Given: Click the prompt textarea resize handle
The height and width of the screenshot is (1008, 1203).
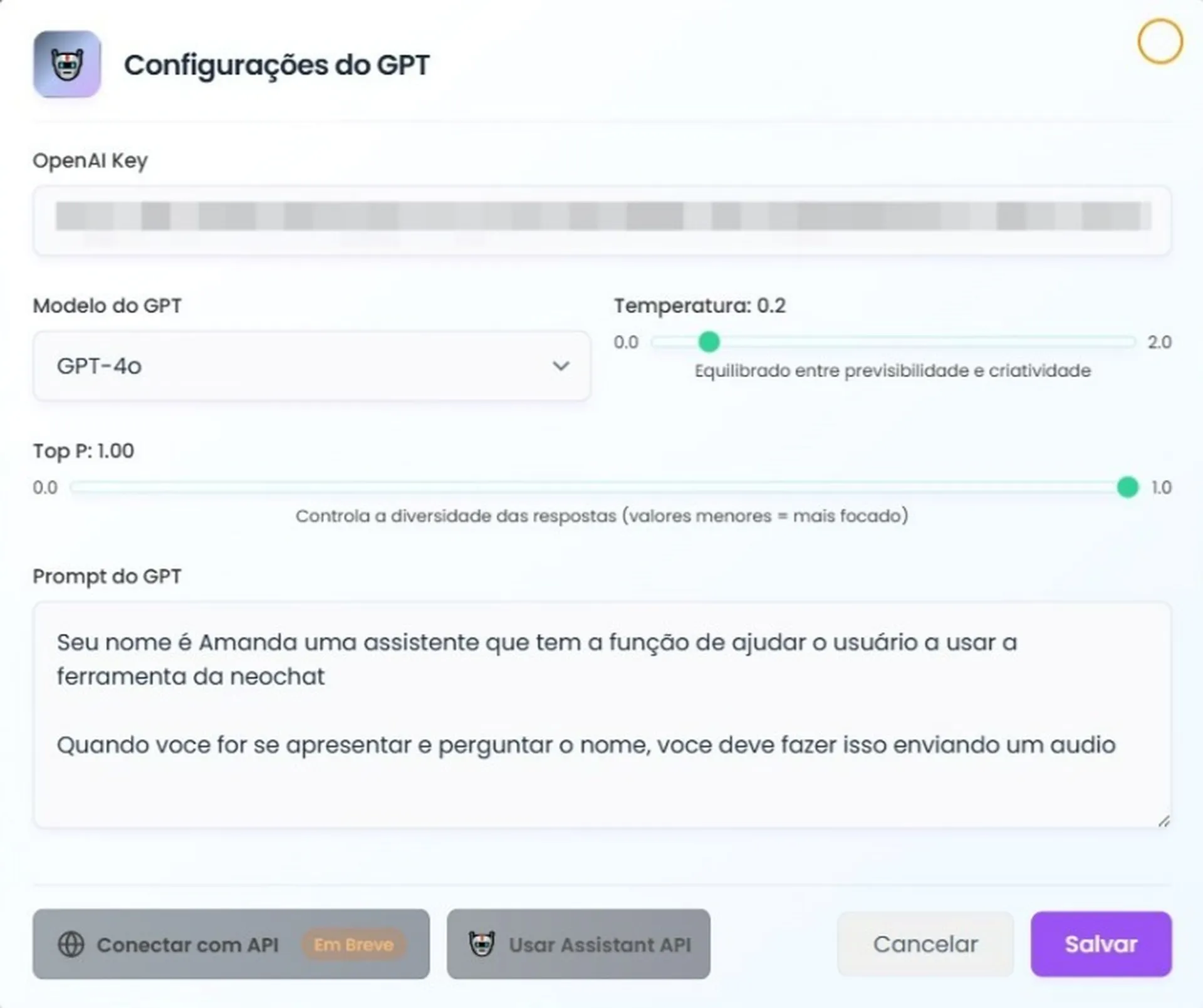Looking at the screenshot, I should 1164,821.
